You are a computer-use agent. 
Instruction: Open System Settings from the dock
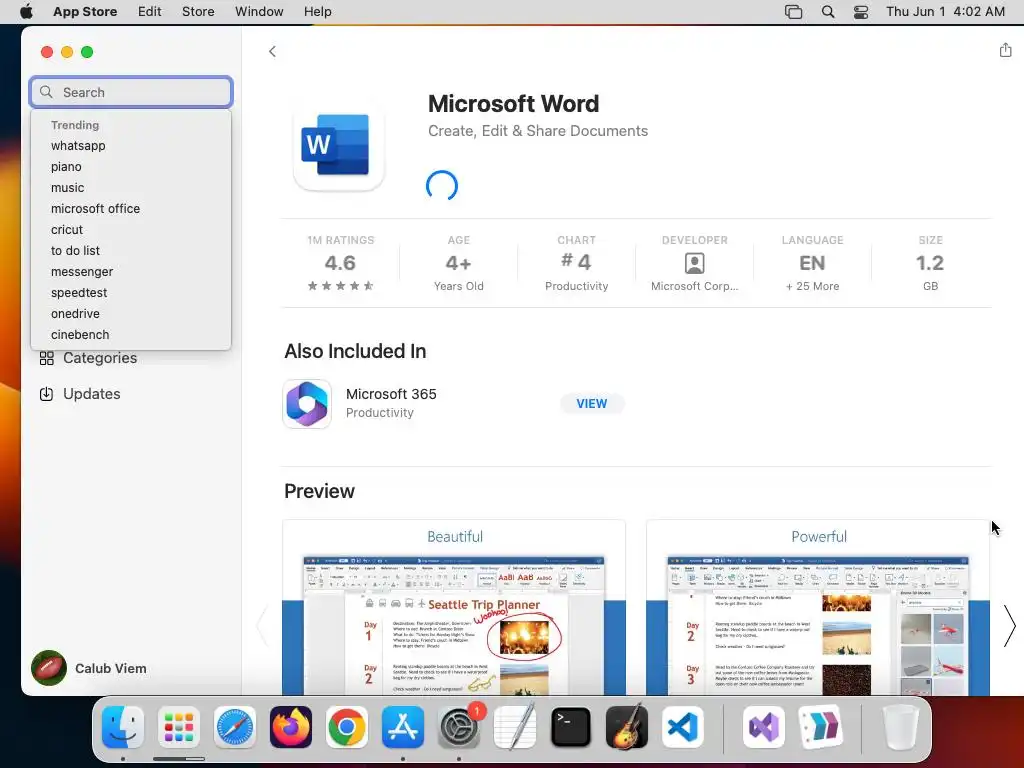[x=458, y=727]
